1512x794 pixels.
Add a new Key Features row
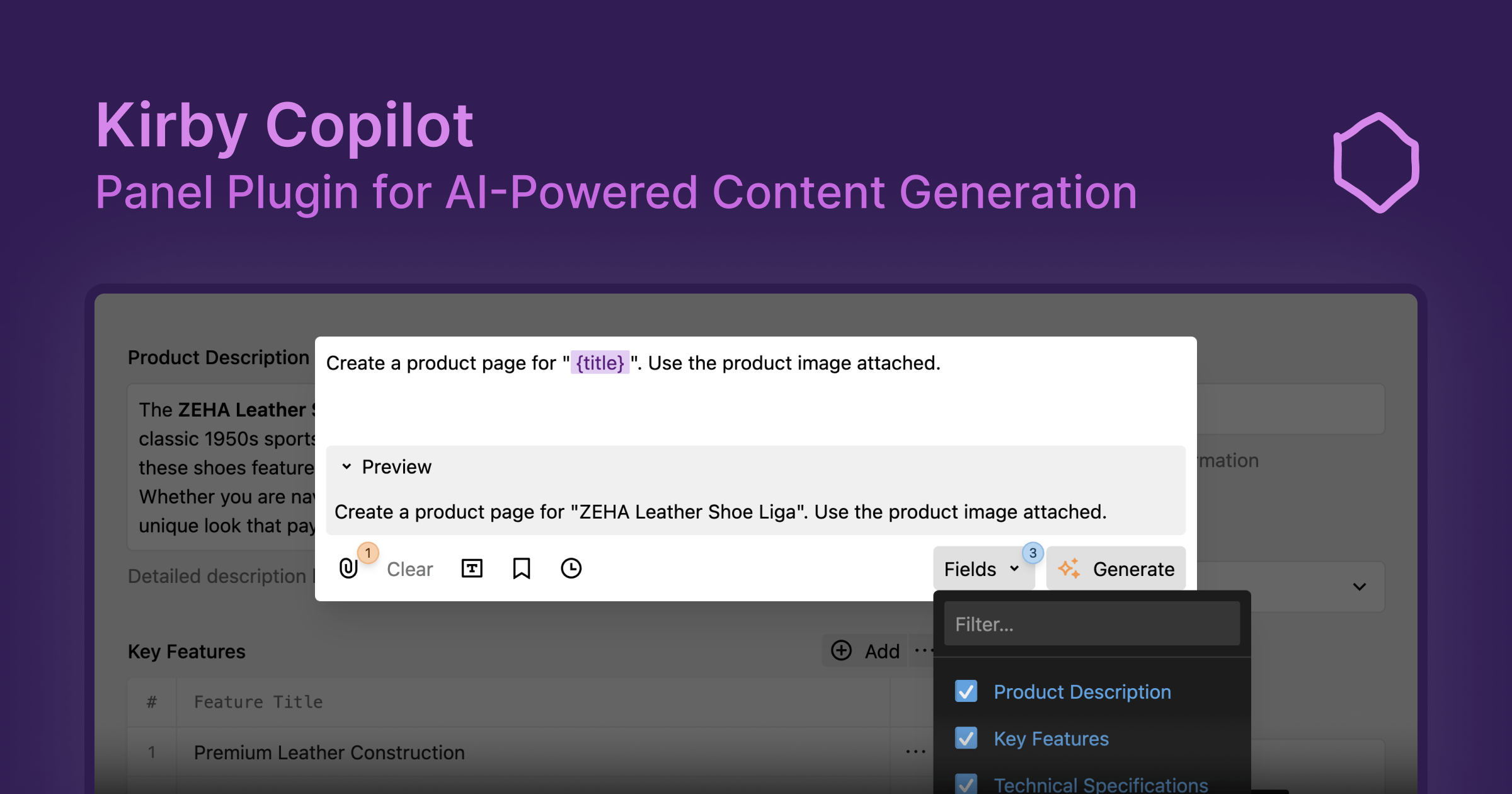(x=866, y=651)
